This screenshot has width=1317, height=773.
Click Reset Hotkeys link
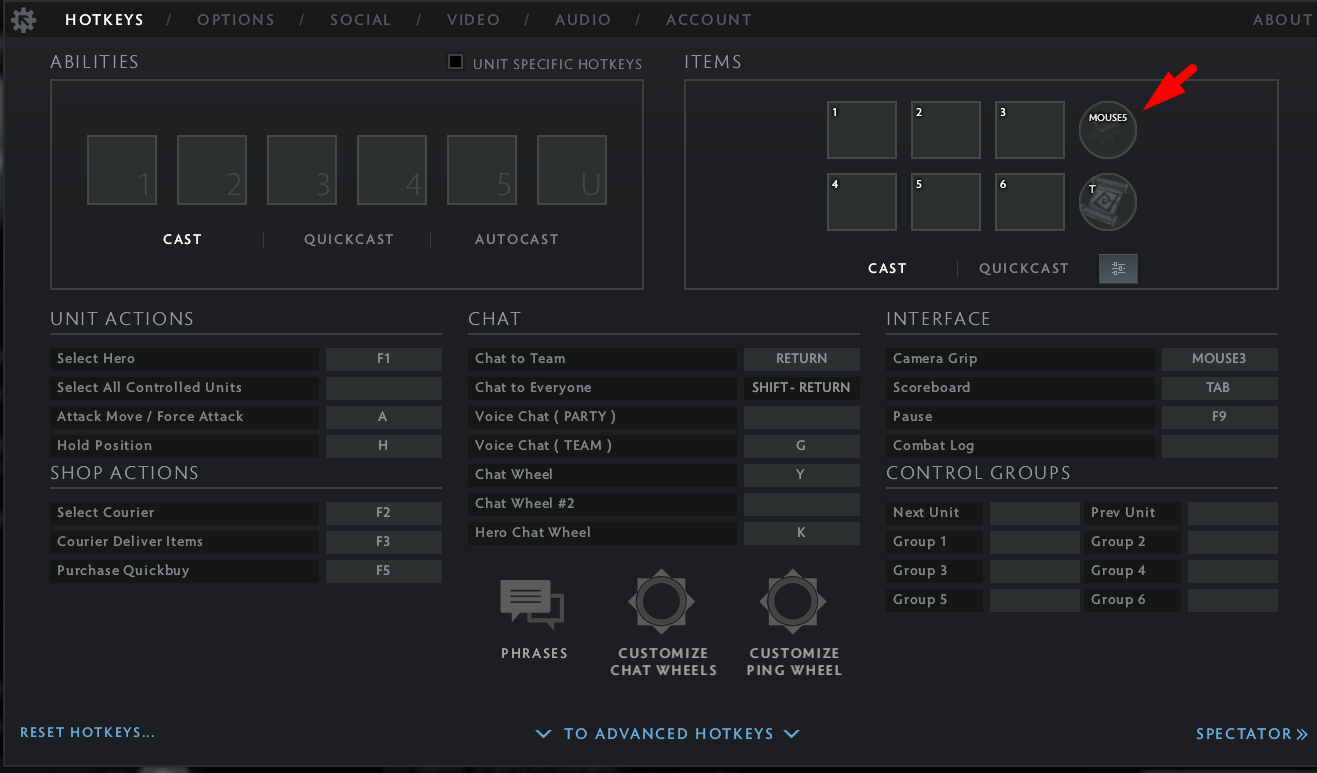tap(88, 733)
